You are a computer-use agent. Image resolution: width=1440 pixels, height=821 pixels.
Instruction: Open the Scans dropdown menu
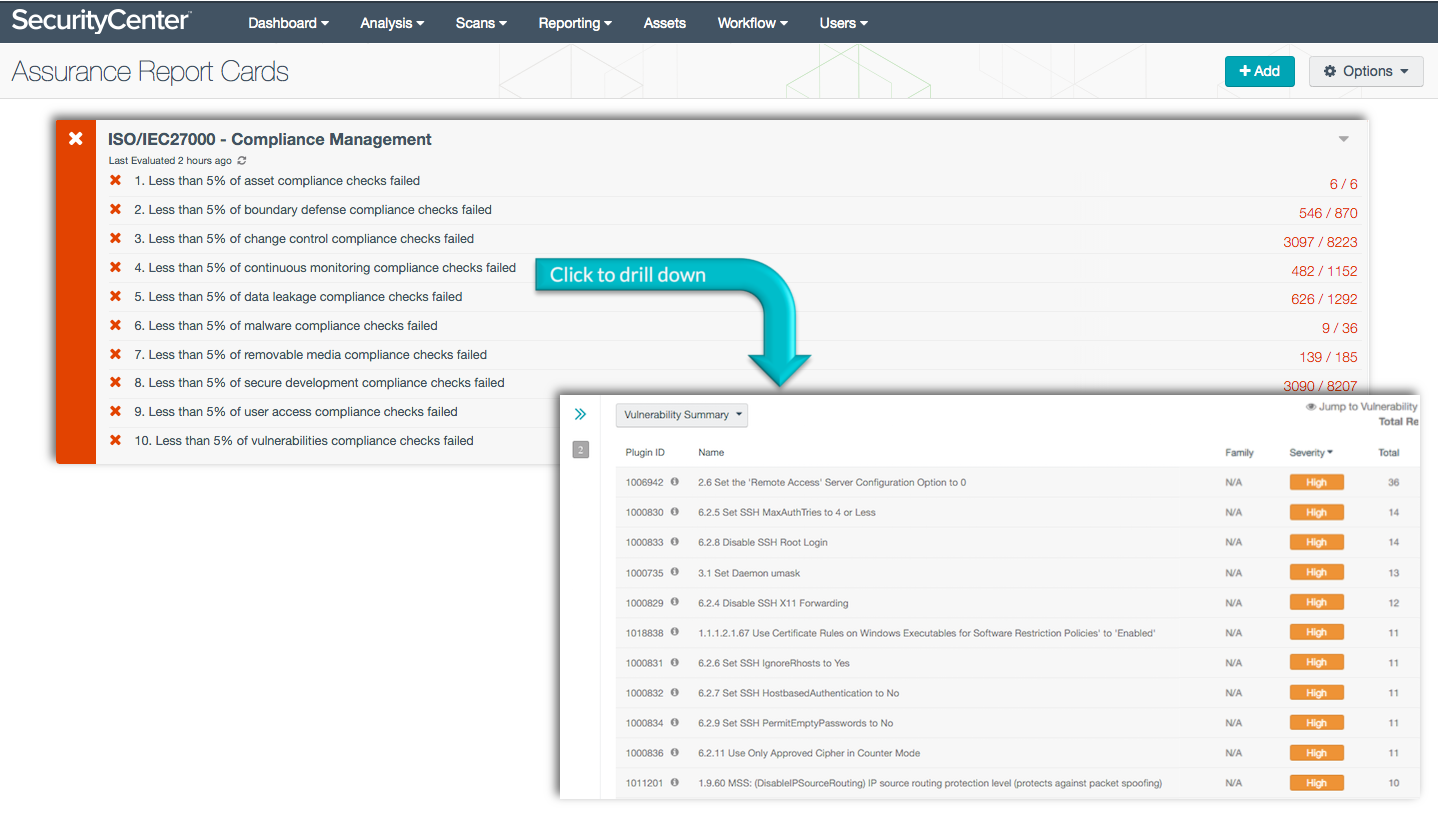[481, 23]
